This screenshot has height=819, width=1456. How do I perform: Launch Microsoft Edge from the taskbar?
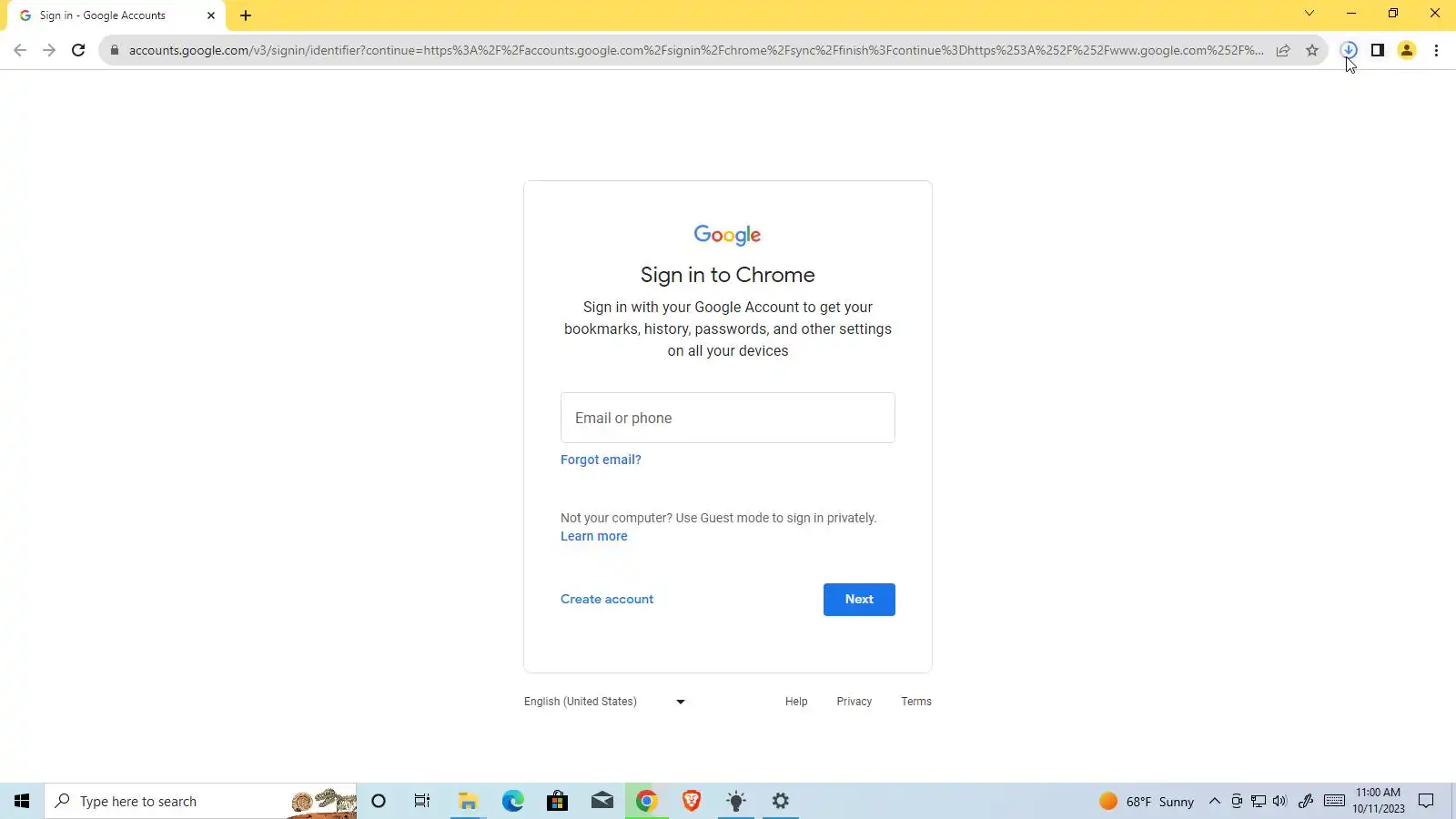[x=513, y=801]
